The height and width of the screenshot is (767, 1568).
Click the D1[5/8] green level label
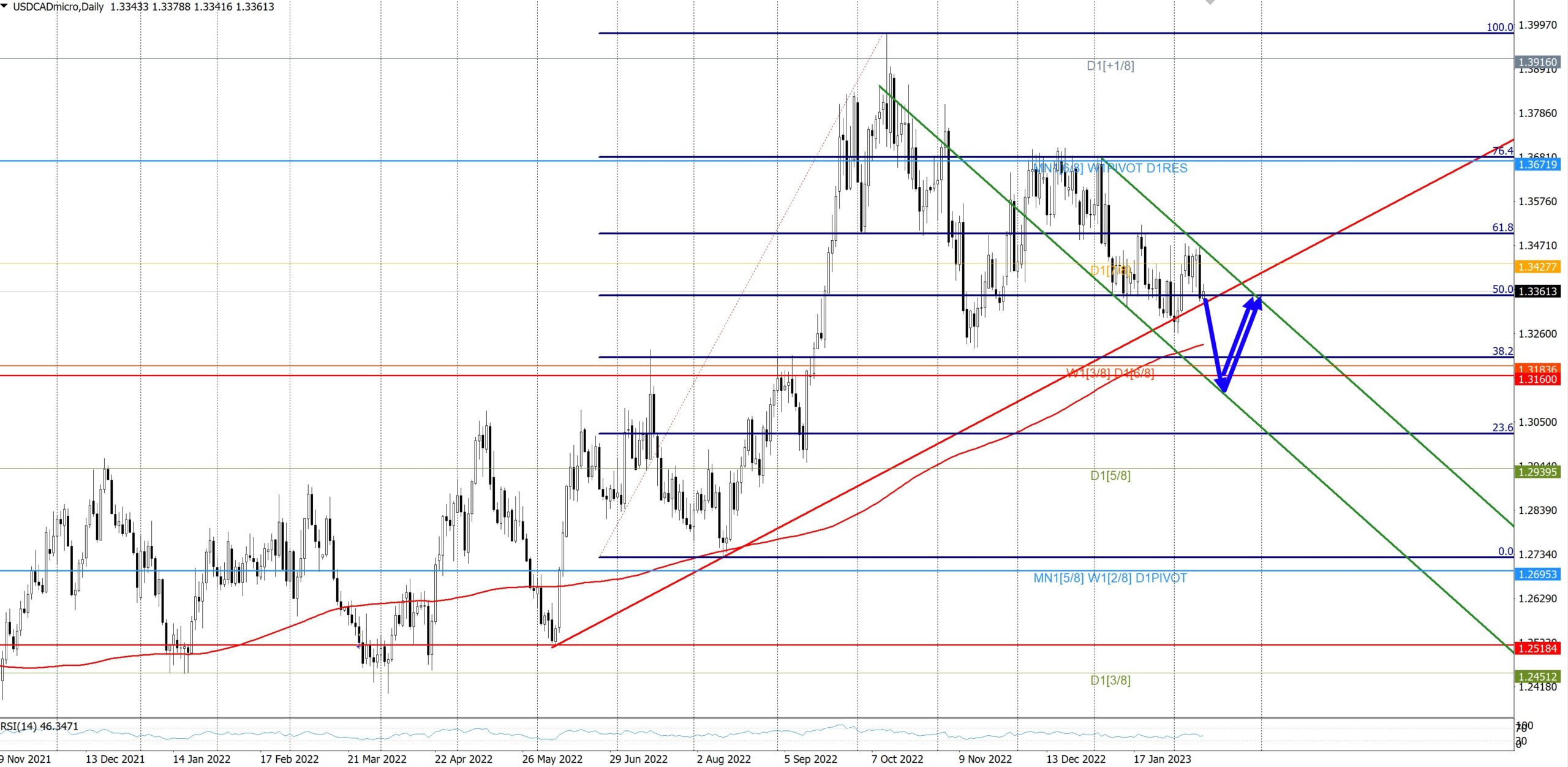(1110, 475)
